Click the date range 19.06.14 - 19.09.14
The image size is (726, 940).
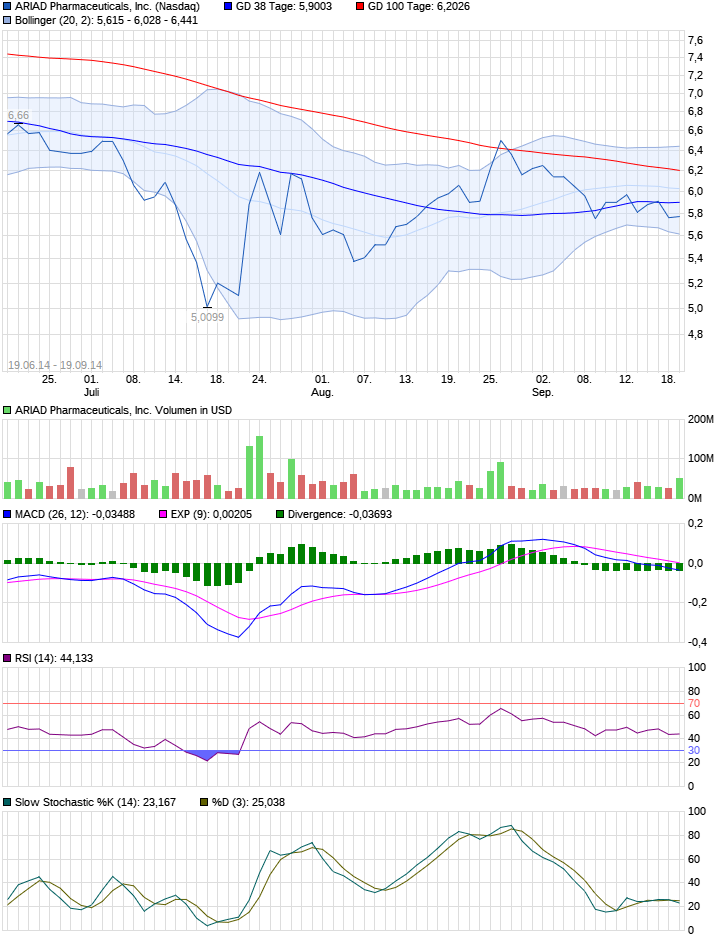pos(55,365)
